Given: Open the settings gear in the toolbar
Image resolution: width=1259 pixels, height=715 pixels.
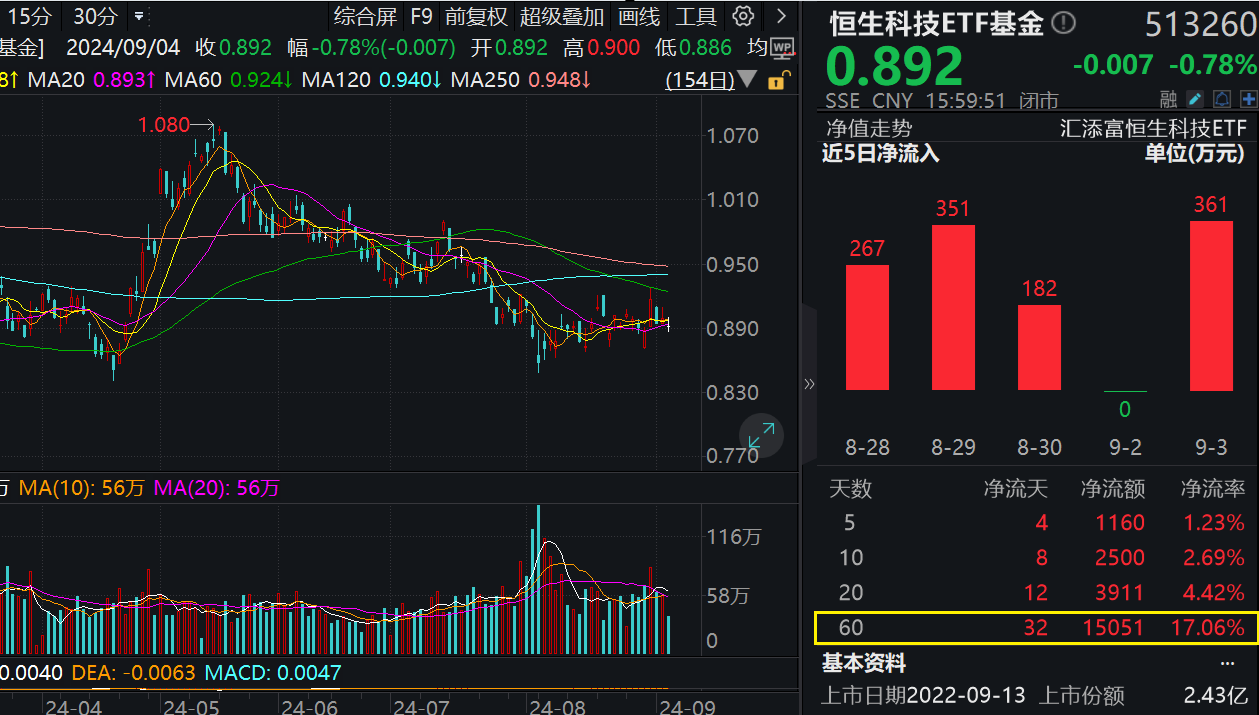Looking at the screenshot, I should (744, 17).
